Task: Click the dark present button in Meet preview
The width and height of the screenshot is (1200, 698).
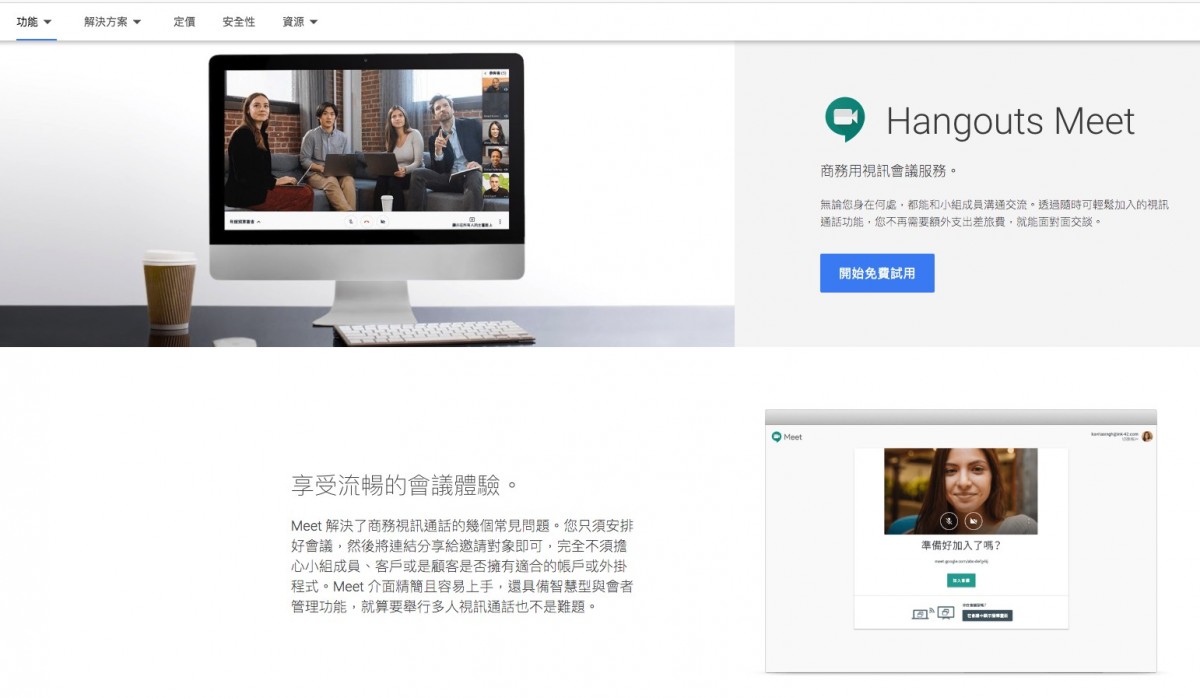Action: pyautogui.click(x=987, y=615)
